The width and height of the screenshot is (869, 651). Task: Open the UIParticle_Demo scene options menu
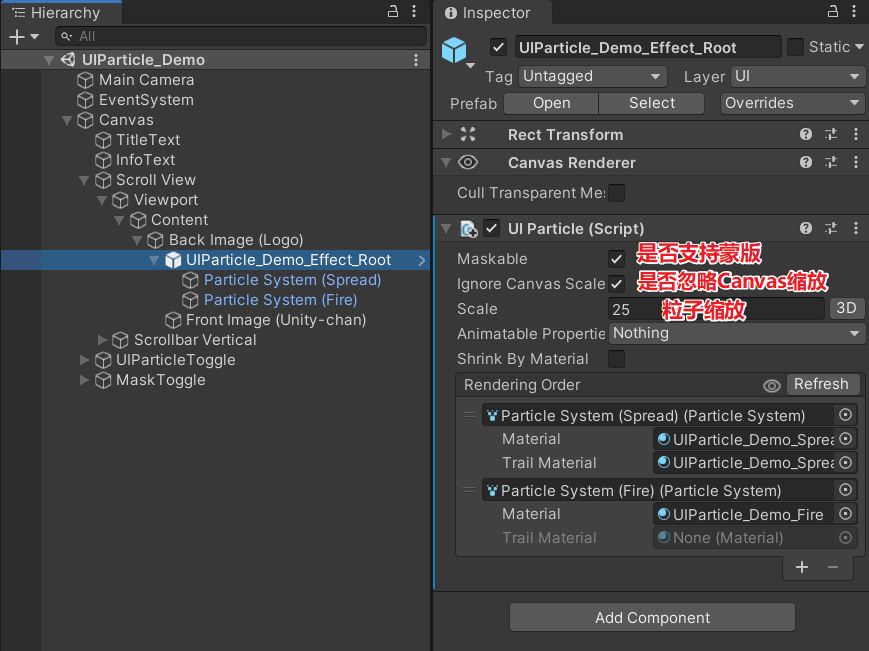[x=416, y=60]
